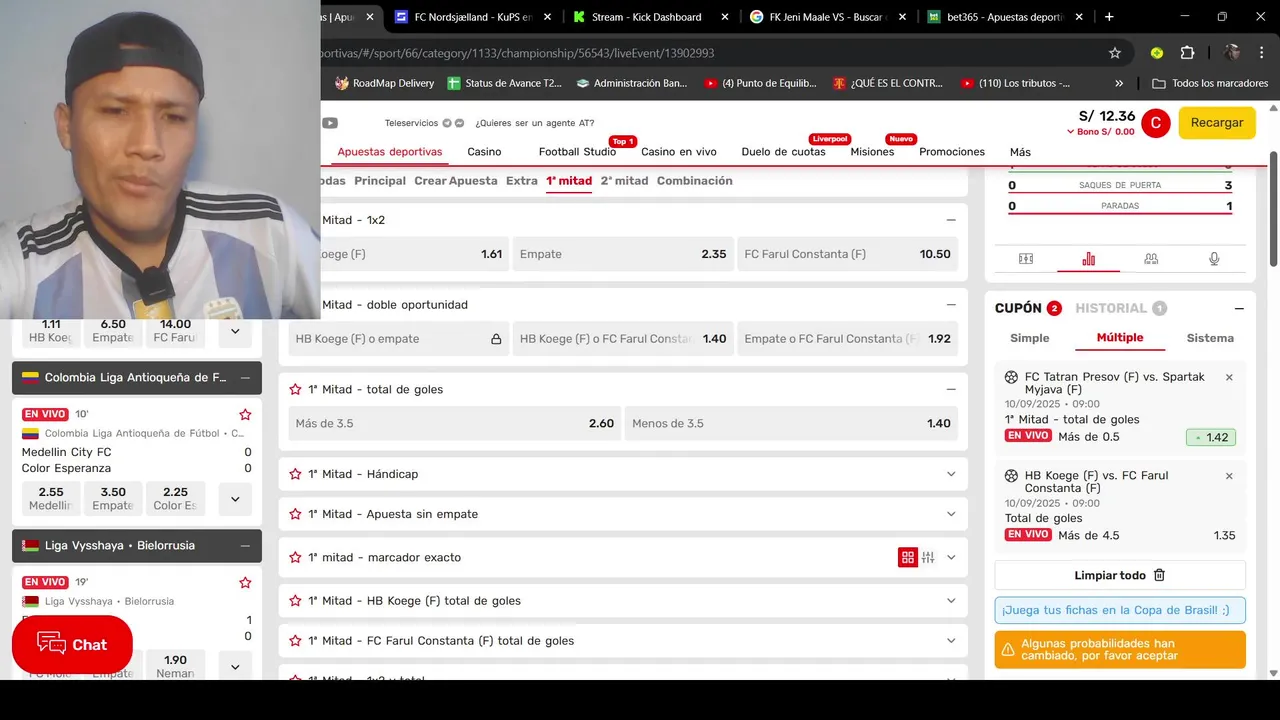Select the statistics bar chart icon
The width and height of the screenshot is (1280, 720).
(x=1089, y=259)
